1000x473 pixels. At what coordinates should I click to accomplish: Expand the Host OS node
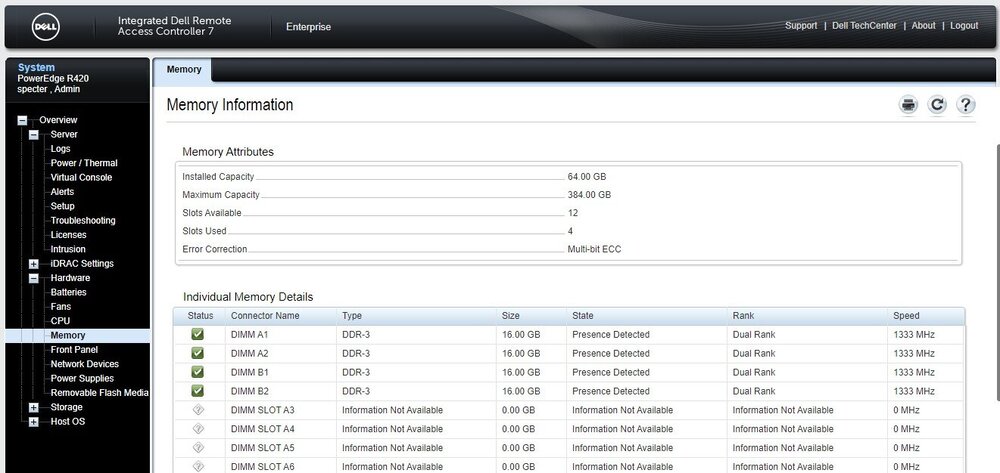pyautogui.click(x=34, y=422)
